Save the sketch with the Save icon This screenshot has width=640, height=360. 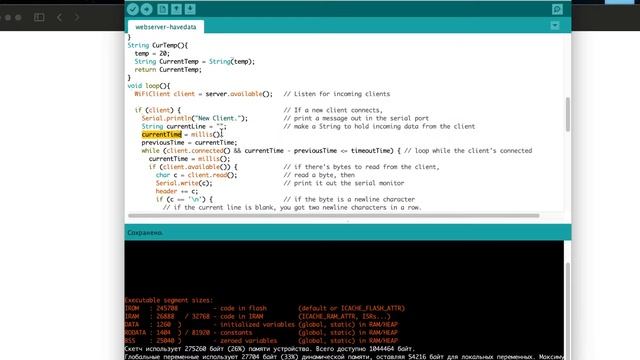click(190, 9)
